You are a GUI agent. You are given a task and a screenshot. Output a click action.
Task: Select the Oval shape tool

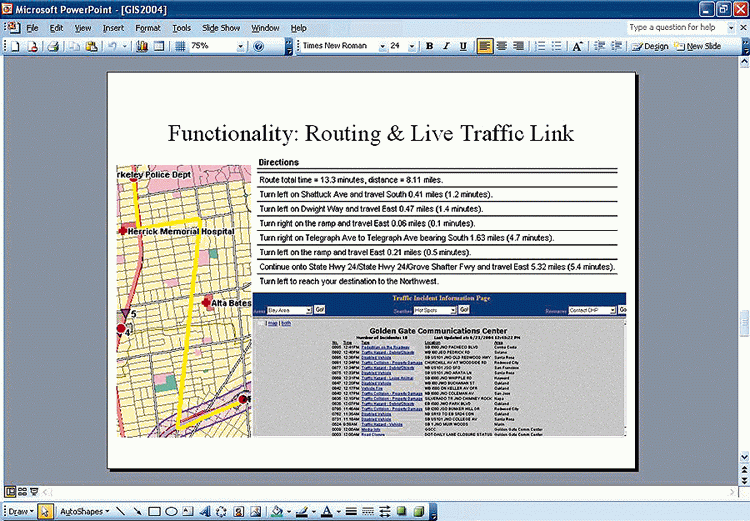pyautogui.click(x=171, y=511)
